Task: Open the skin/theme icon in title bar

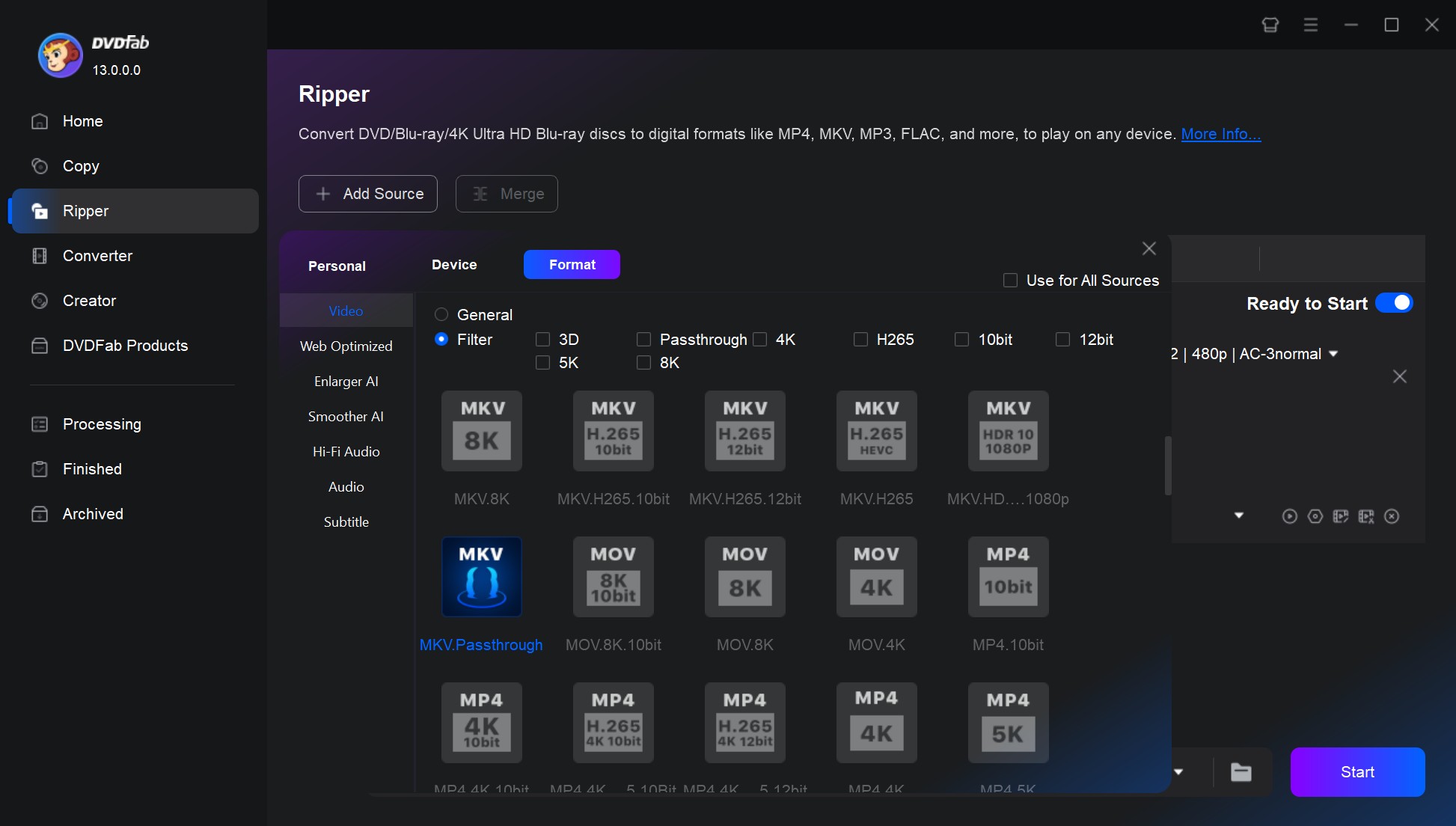Action: tap(1270, 25)
